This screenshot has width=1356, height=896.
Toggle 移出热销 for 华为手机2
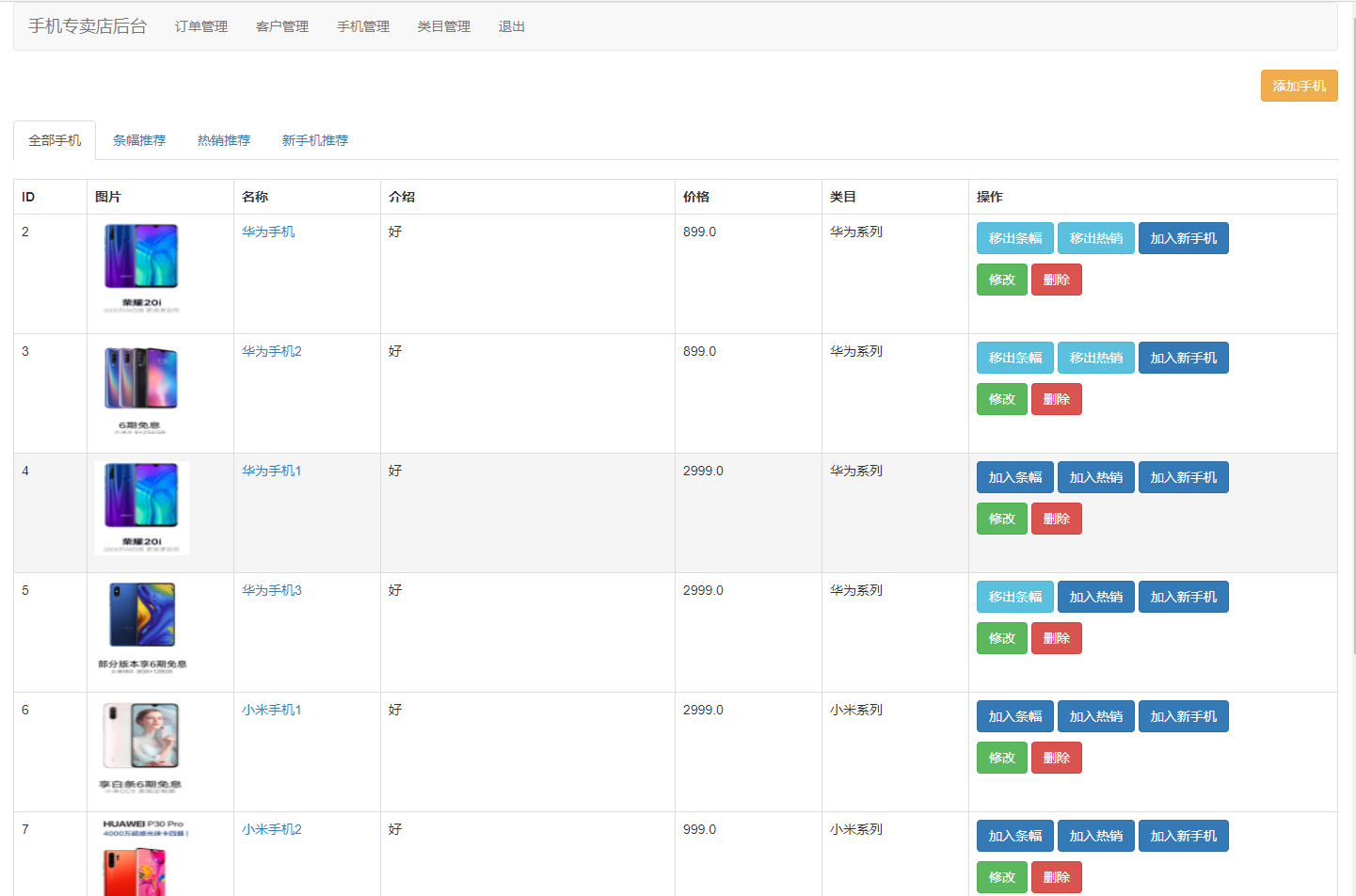(x=1095, y=358)
